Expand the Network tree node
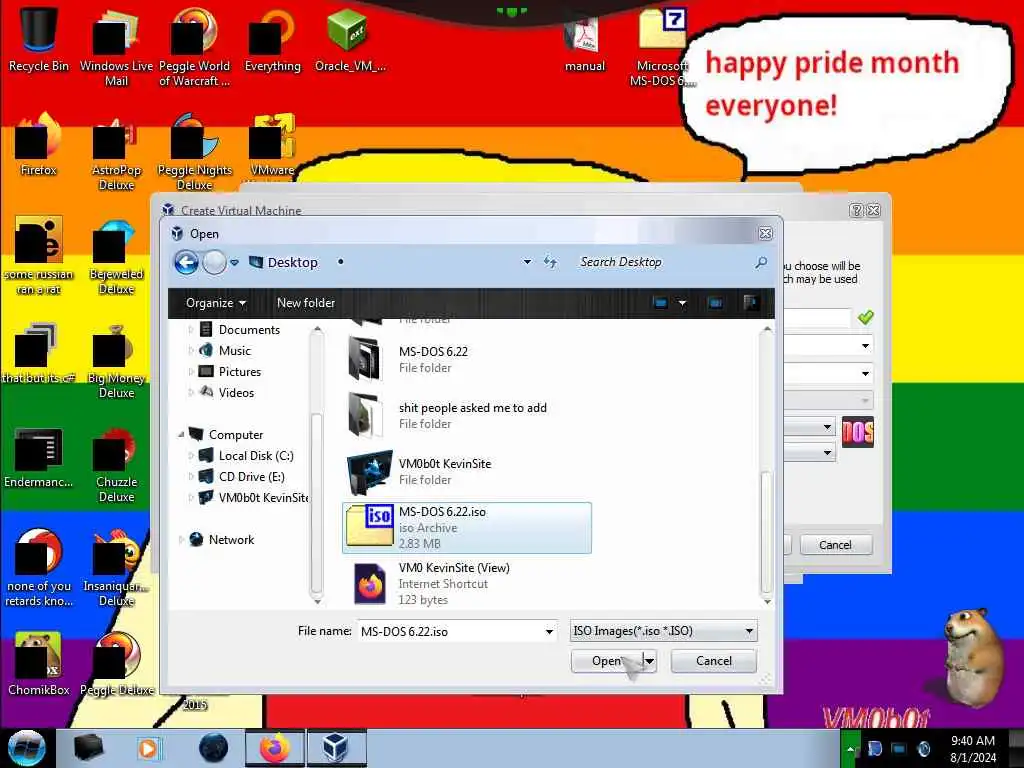Image resolution: width=1024 pixels, height=768 pixels. (181, 539)
